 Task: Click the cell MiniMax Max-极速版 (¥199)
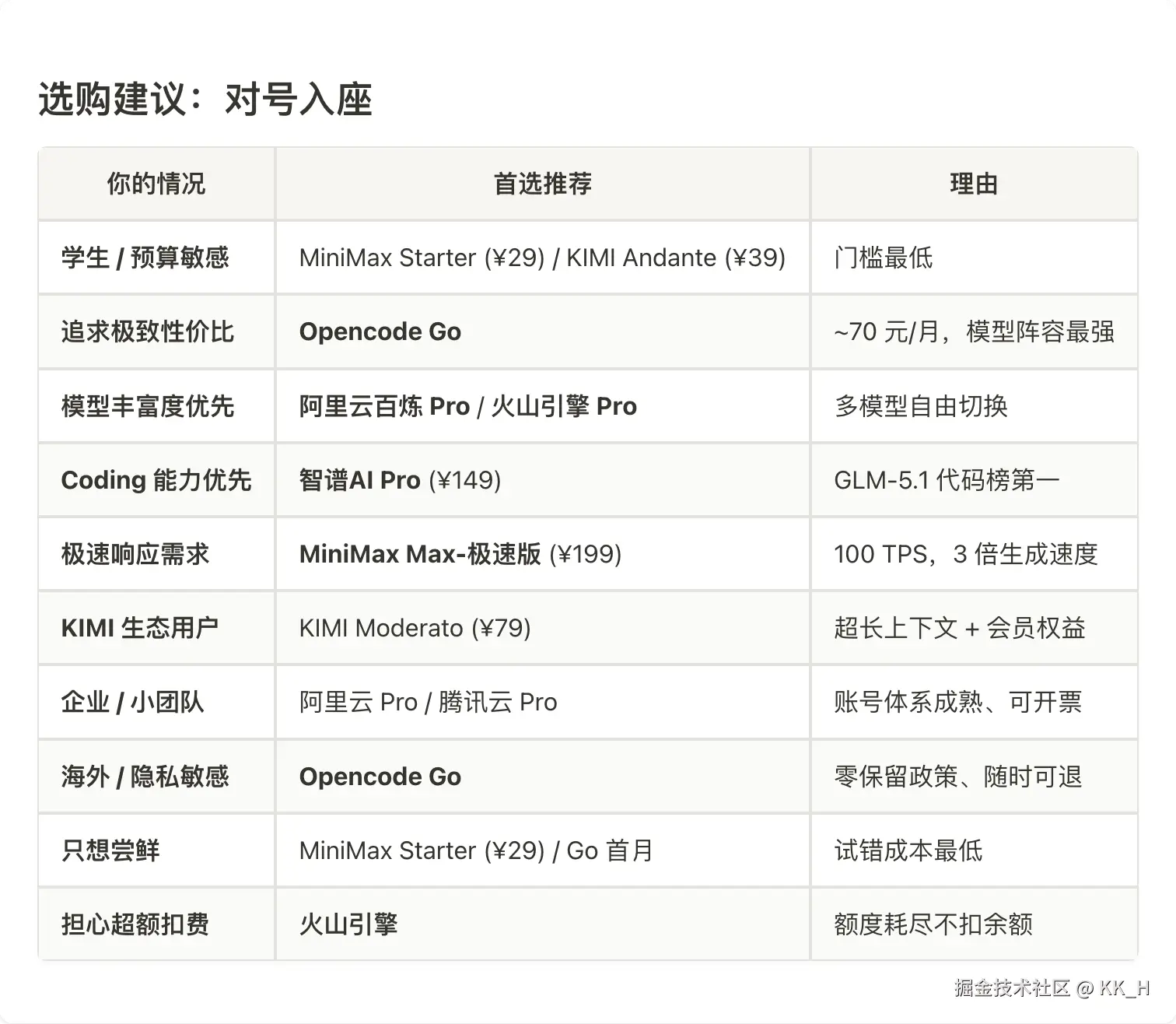click(x=543, y=554)
